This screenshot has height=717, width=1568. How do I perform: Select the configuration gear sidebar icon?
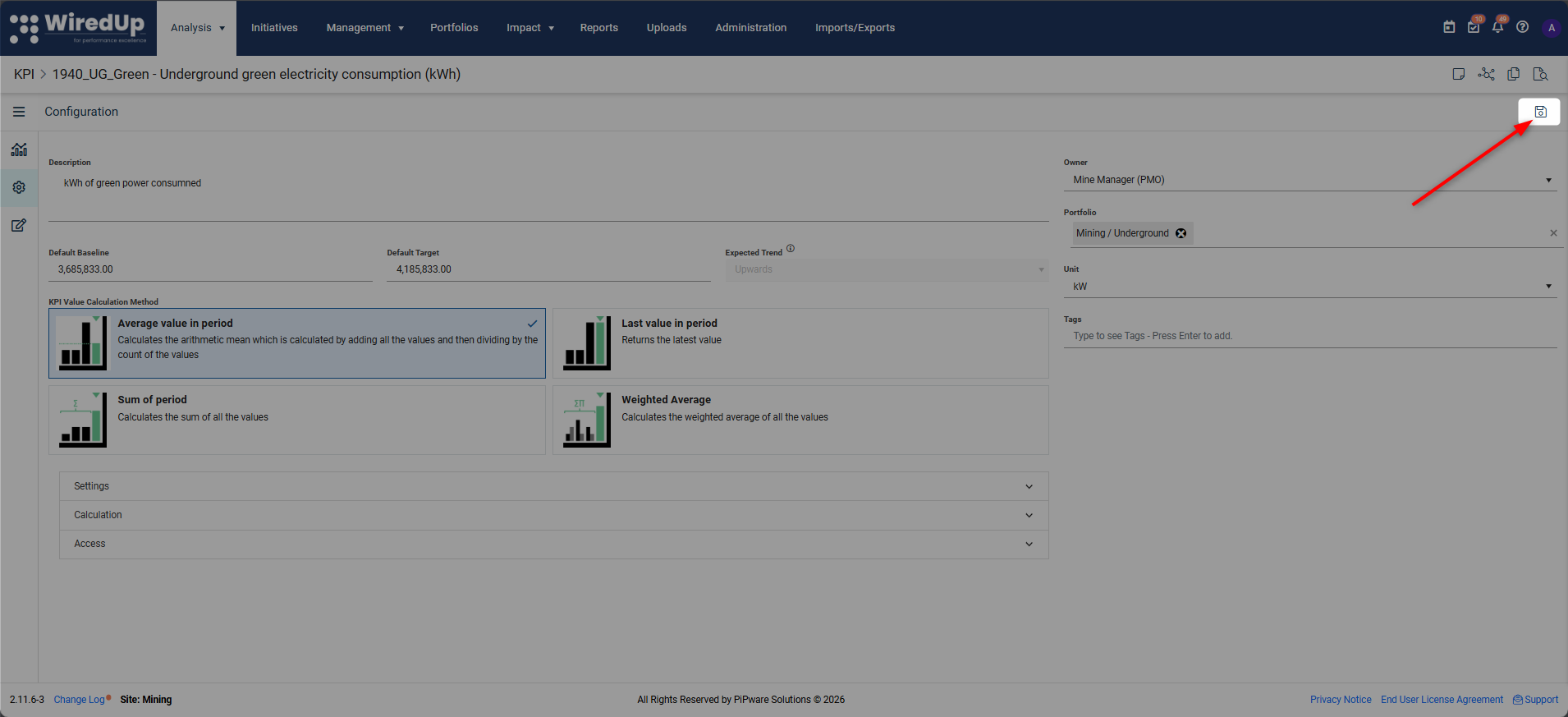click(x=19, y=187)
